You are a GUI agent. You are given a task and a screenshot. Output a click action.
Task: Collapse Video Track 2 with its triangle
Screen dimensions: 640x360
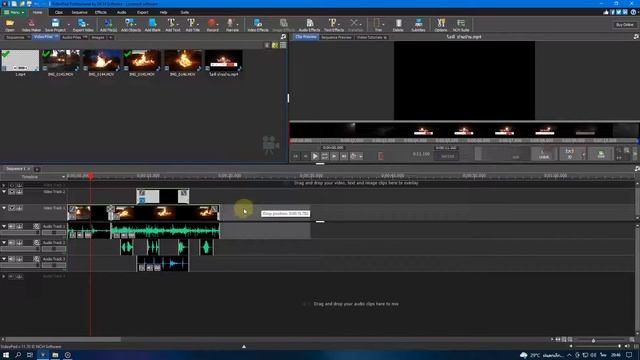coord(4,191)
